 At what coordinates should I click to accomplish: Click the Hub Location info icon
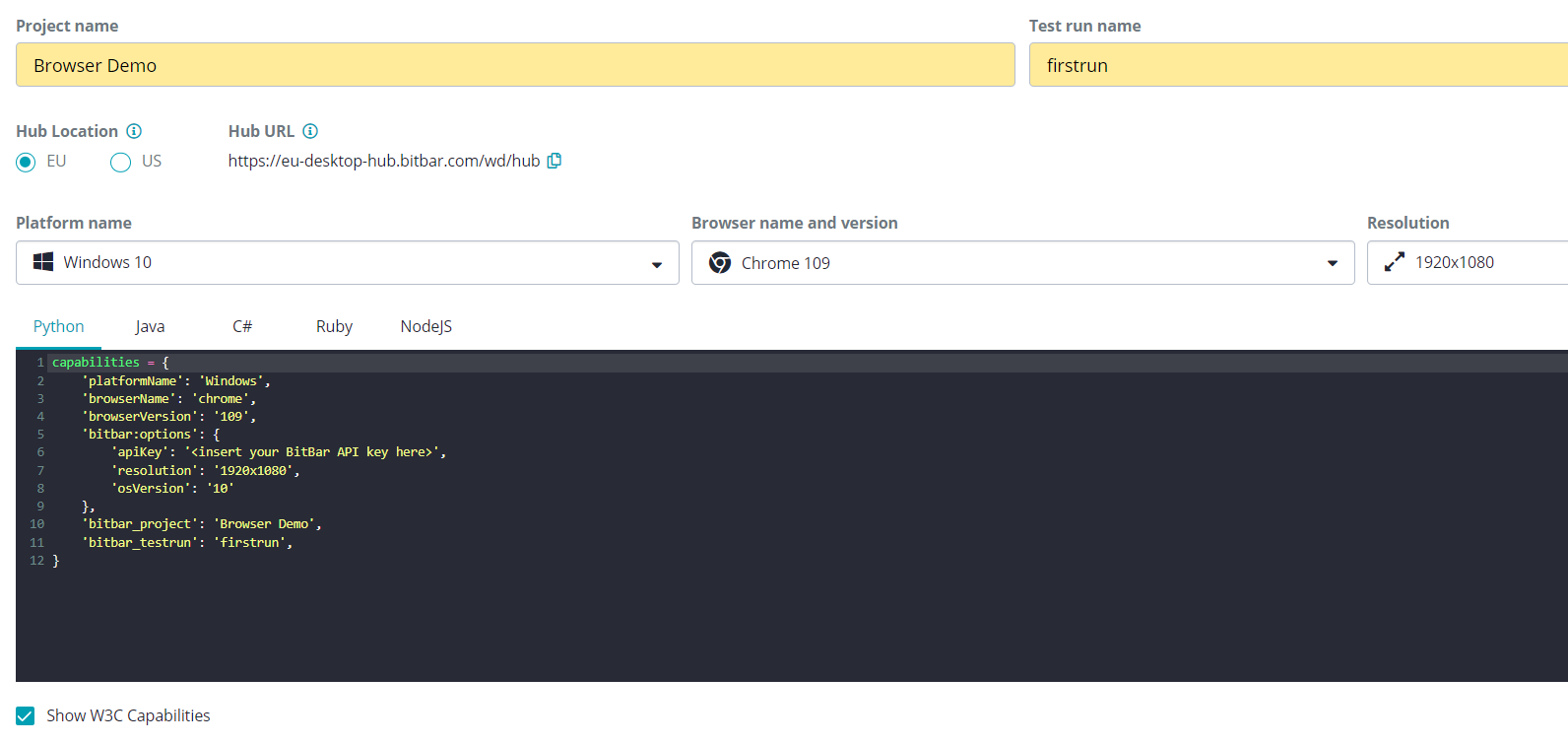tap(134, 131)
